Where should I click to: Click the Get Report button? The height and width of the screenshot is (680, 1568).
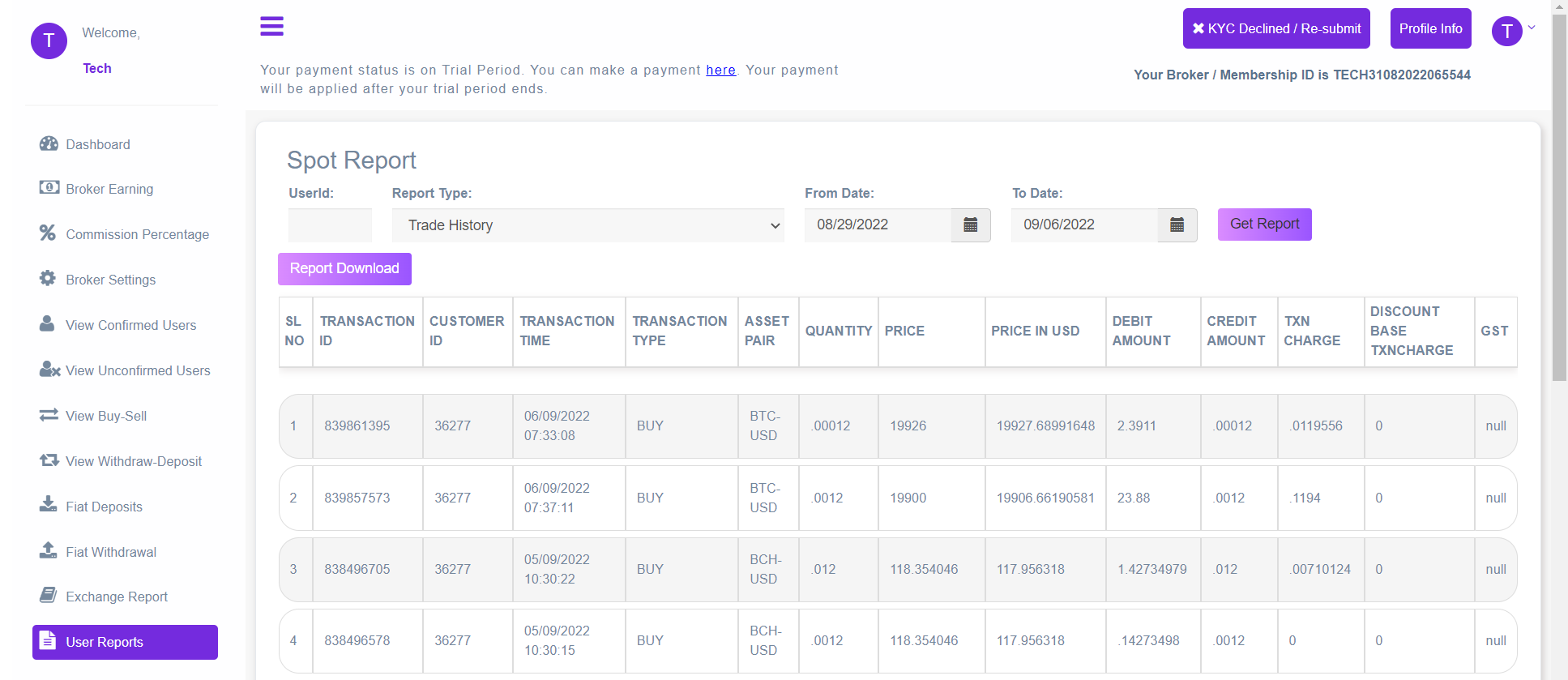coord(1264,224)
